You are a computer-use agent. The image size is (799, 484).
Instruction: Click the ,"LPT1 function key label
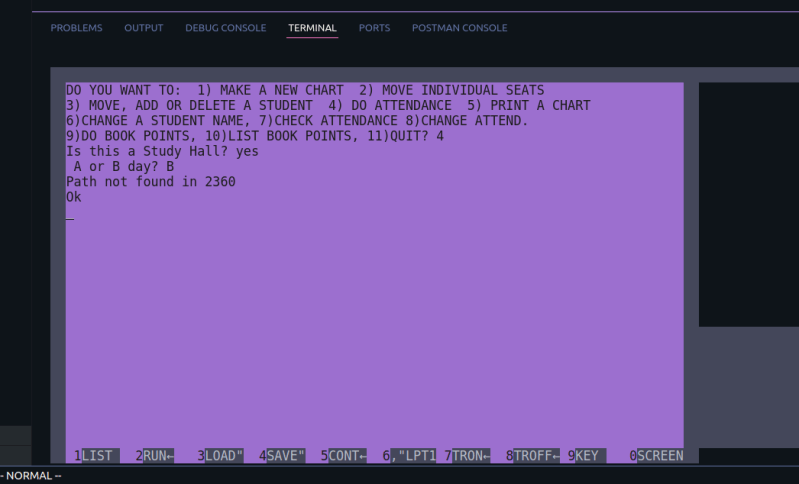(413, 456)
